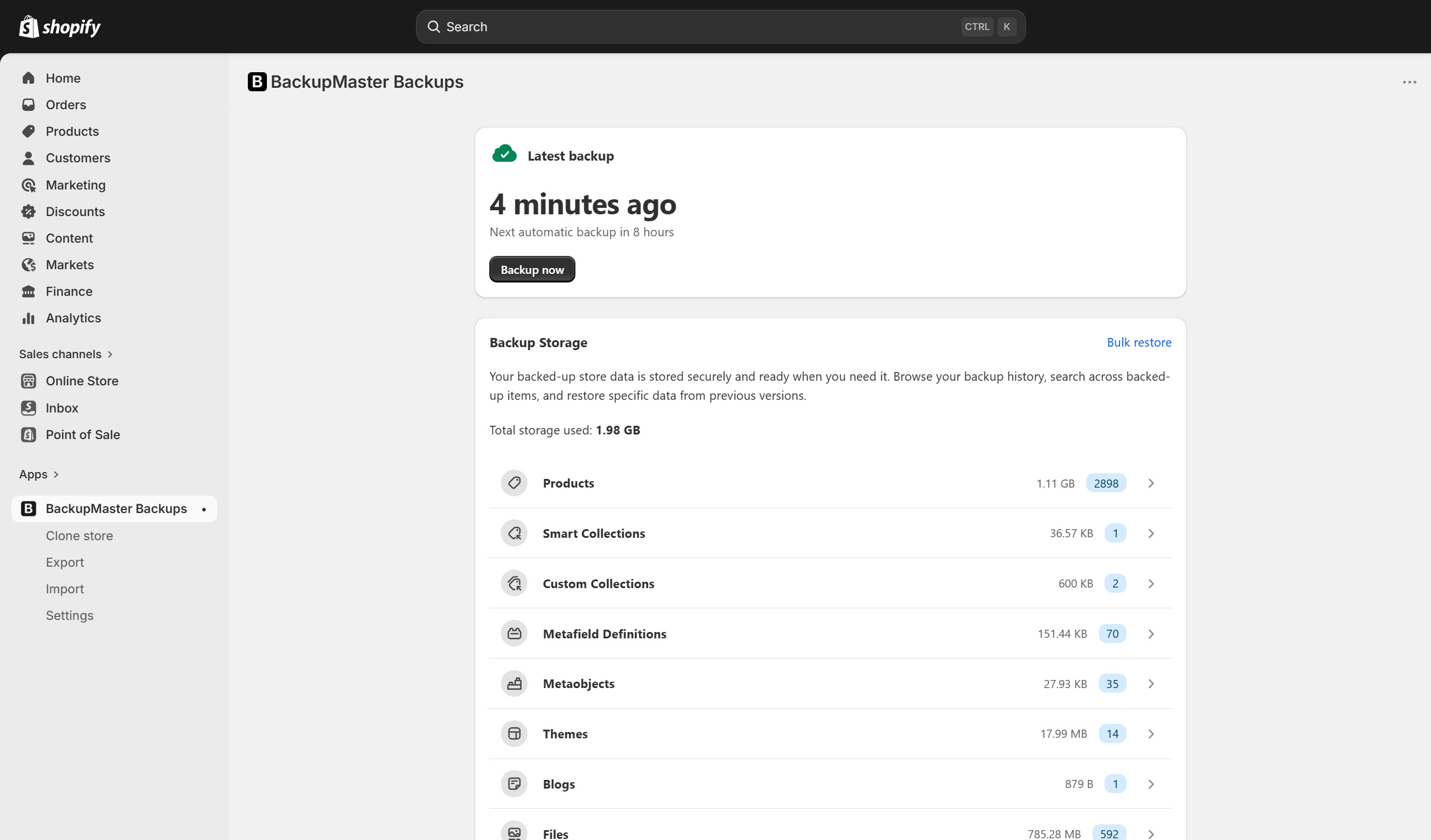This screenshot has height=840, width=1431.
Task: Click the Themes row layout icon
Action: 514,734
